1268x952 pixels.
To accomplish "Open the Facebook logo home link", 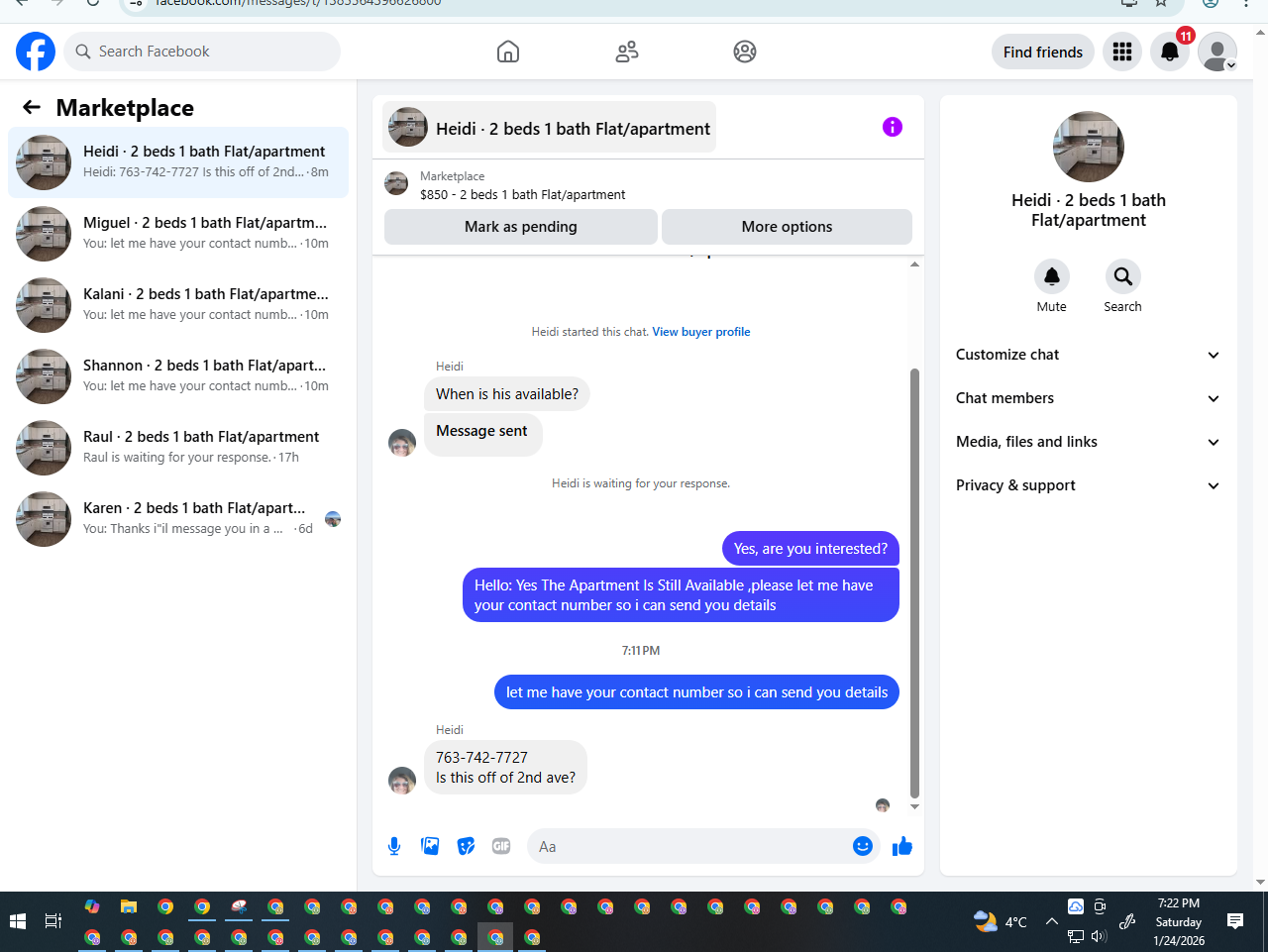I will [x=36, y=52].
